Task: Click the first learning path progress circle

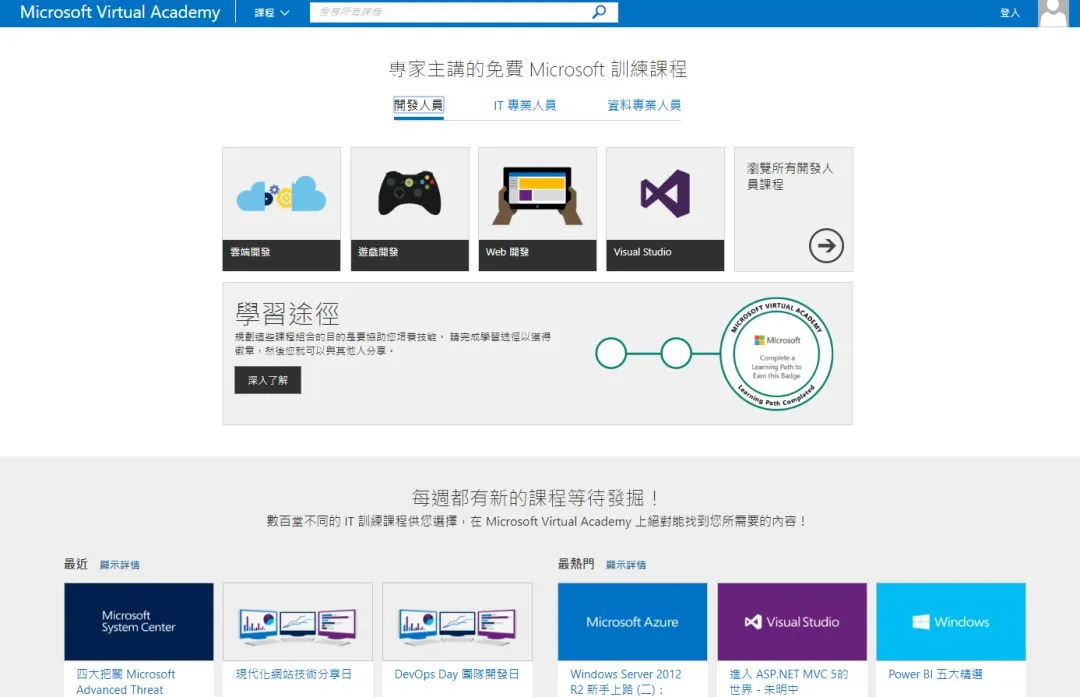Action: pyautogui.click(x=611, y=353)
